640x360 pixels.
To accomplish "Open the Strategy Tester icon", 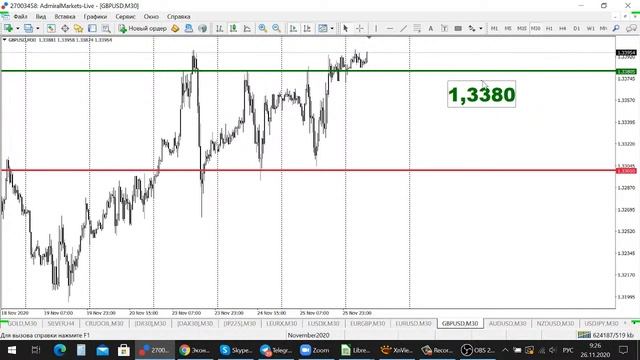I will (106, 28).
